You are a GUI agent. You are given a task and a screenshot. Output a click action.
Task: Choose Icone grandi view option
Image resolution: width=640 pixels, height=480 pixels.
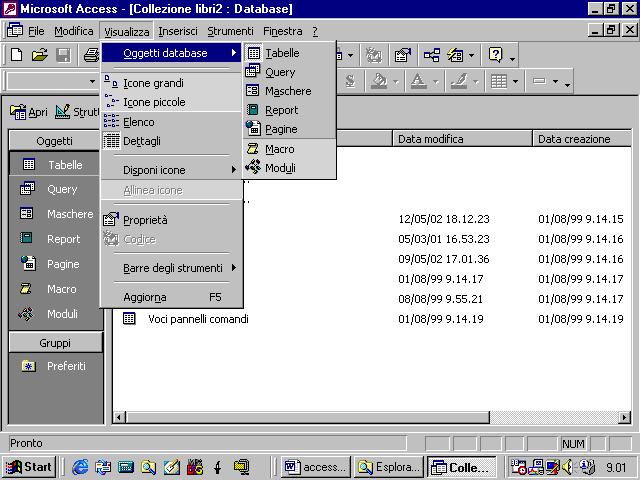(x=171, y=83)
